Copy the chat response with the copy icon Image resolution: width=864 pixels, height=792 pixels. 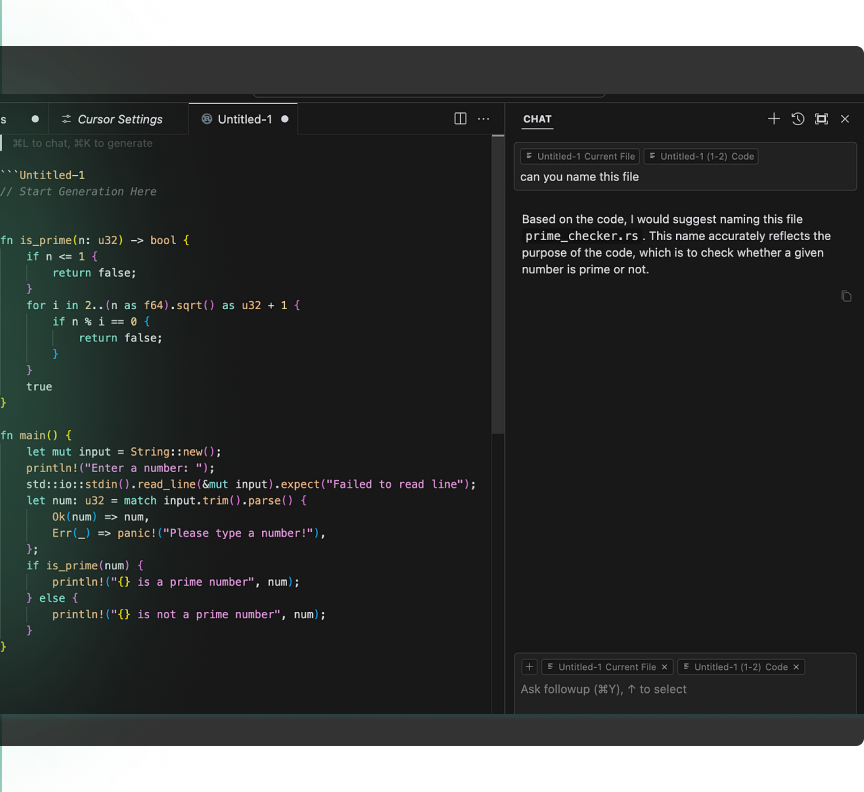(x=846, y=297)
